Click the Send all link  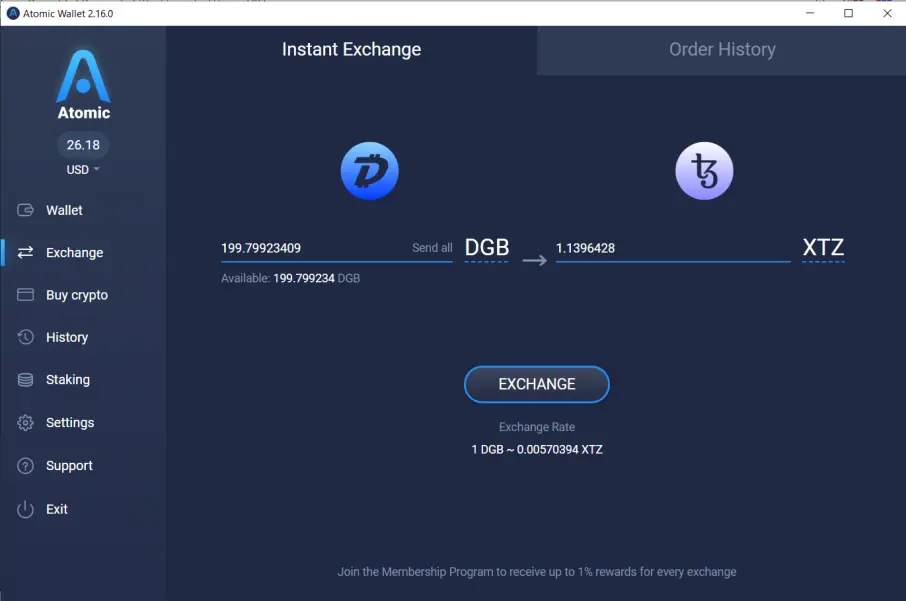tap(432, 248)
